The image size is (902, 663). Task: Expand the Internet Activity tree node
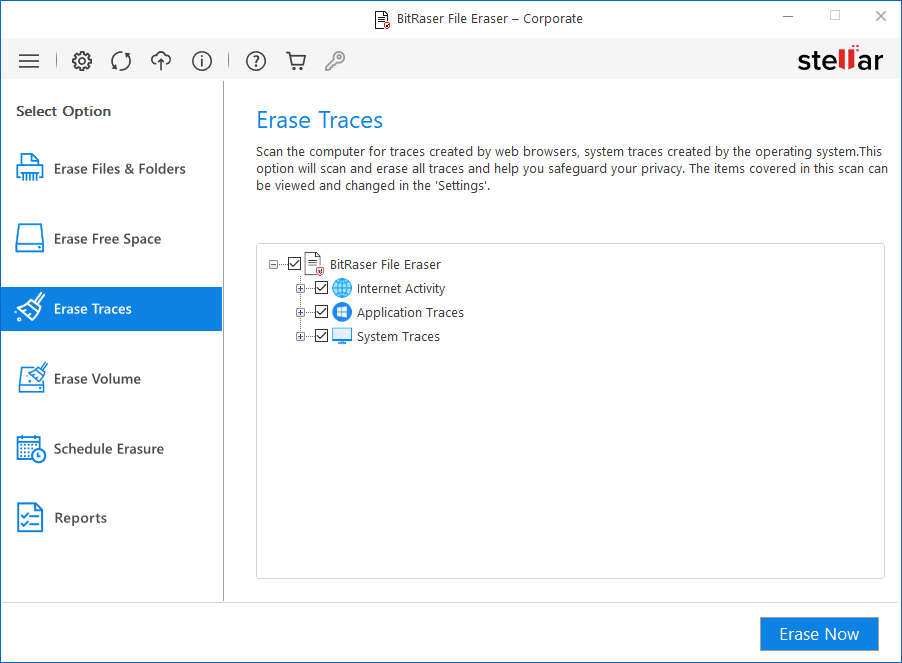pos(300,289)
